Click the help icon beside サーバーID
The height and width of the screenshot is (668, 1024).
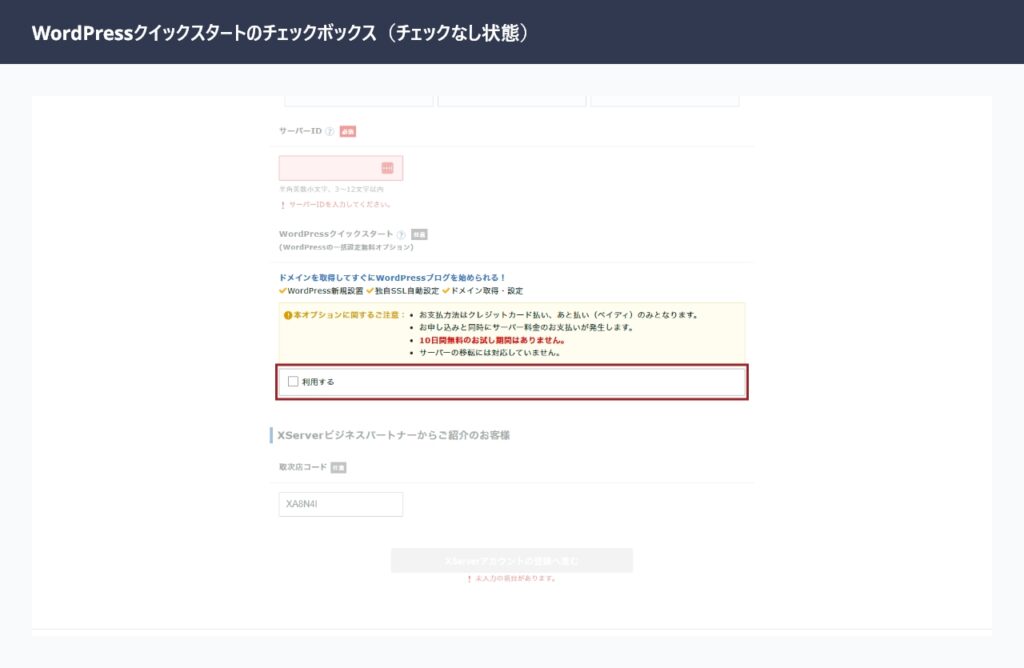point(330,131)
